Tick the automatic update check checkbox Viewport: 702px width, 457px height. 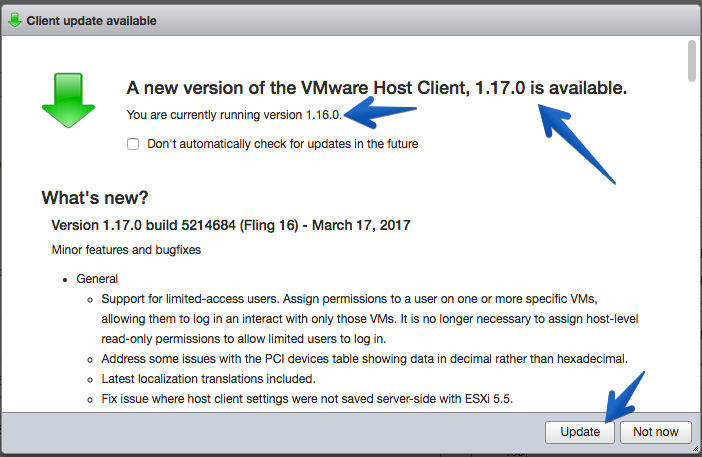pyautogui.click(x=133, y=144)
